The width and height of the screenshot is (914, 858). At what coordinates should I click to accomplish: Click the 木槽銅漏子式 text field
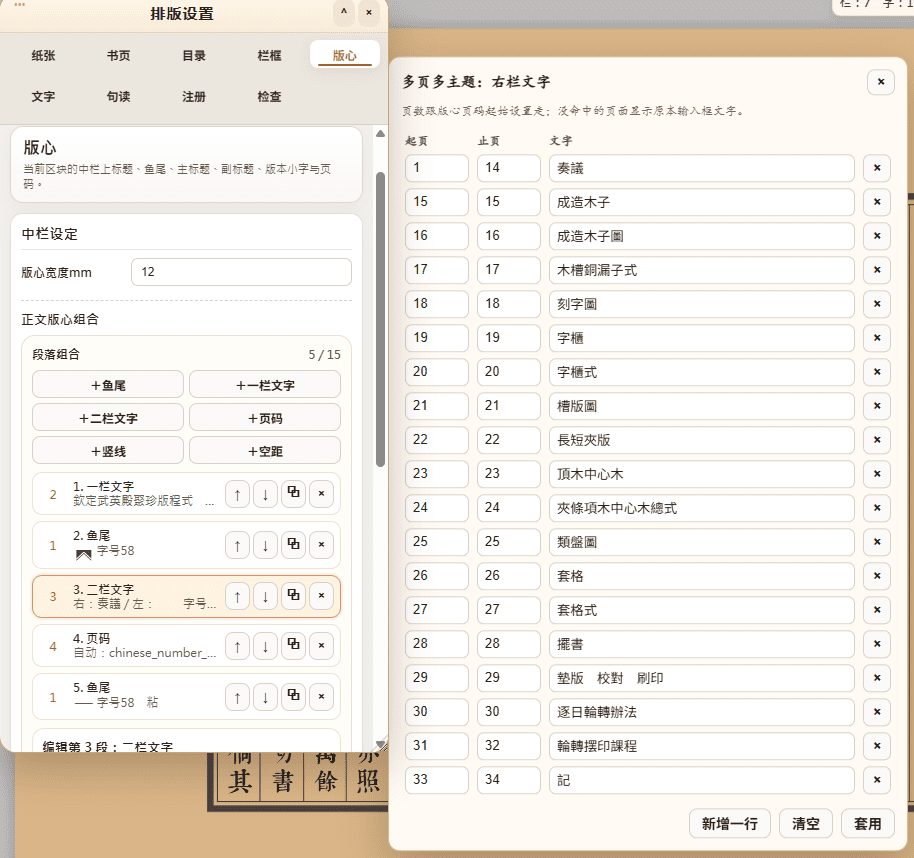[702, 270]
